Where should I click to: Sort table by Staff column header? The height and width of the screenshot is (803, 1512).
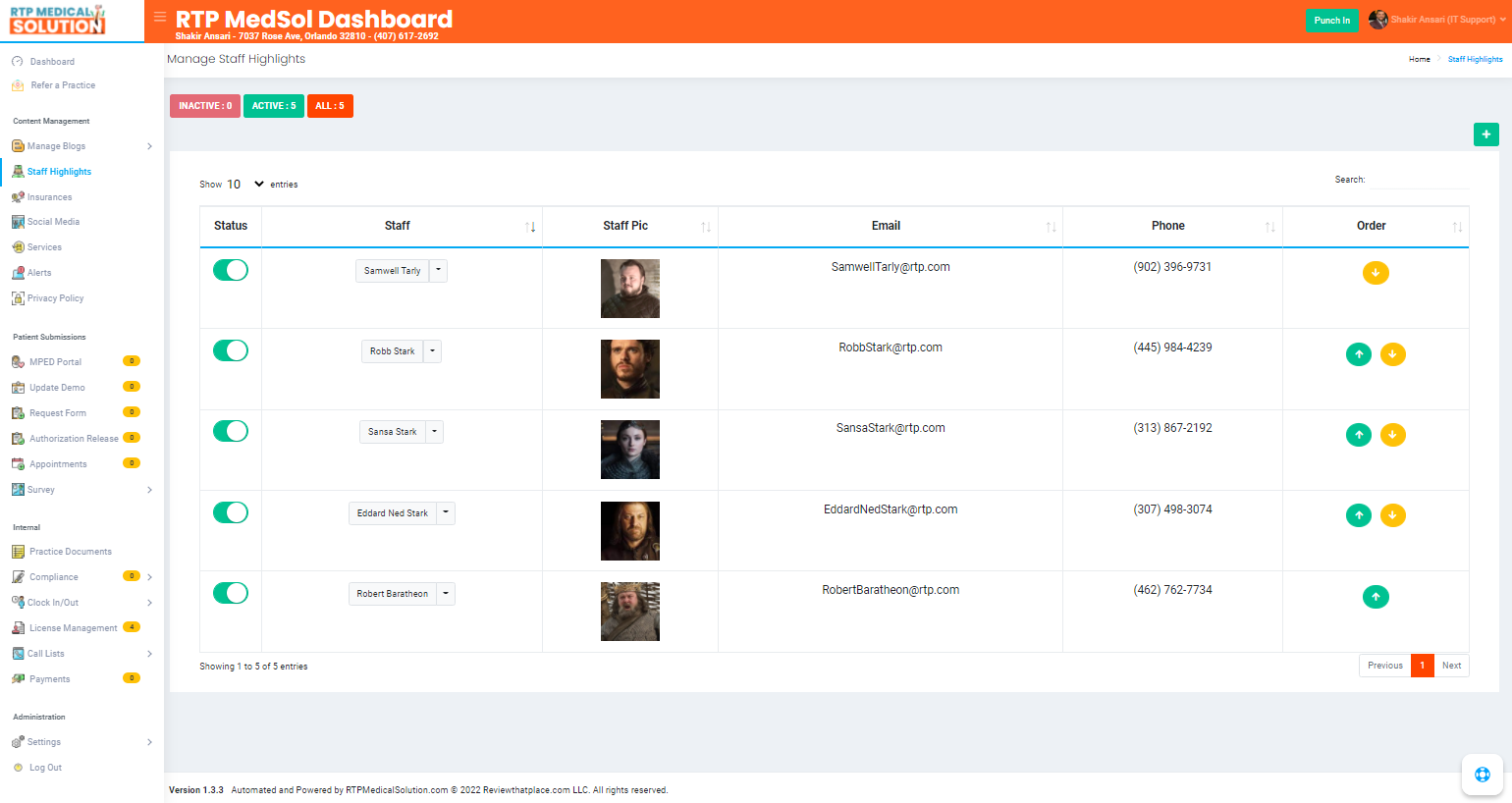[x=402, y=226]
